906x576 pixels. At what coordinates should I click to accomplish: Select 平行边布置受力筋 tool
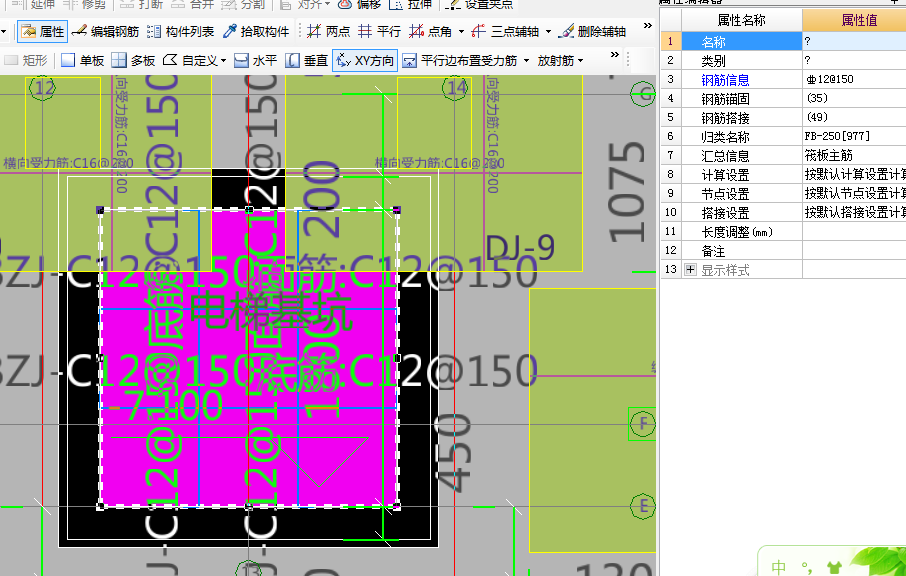click(x=460, y=61)
